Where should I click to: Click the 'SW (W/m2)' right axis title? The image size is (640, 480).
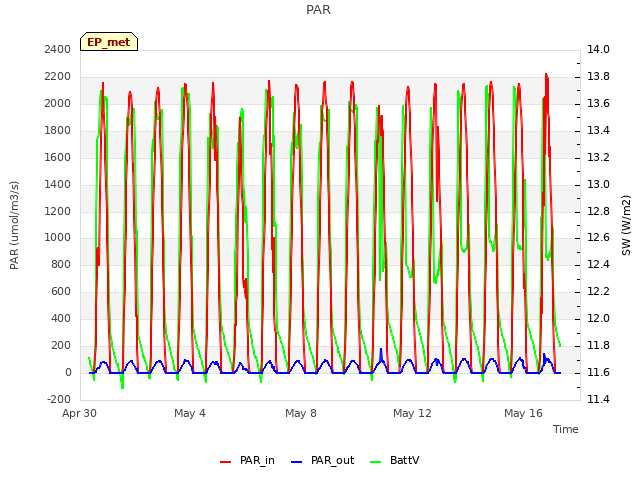pos(626,225)
